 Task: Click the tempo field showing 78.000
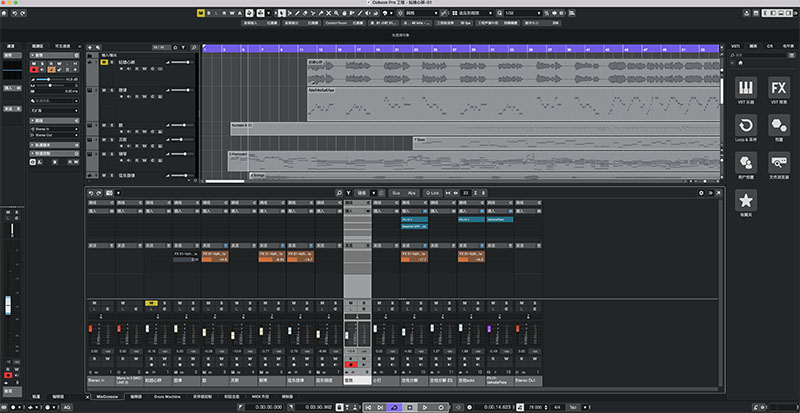pos(533,407)
